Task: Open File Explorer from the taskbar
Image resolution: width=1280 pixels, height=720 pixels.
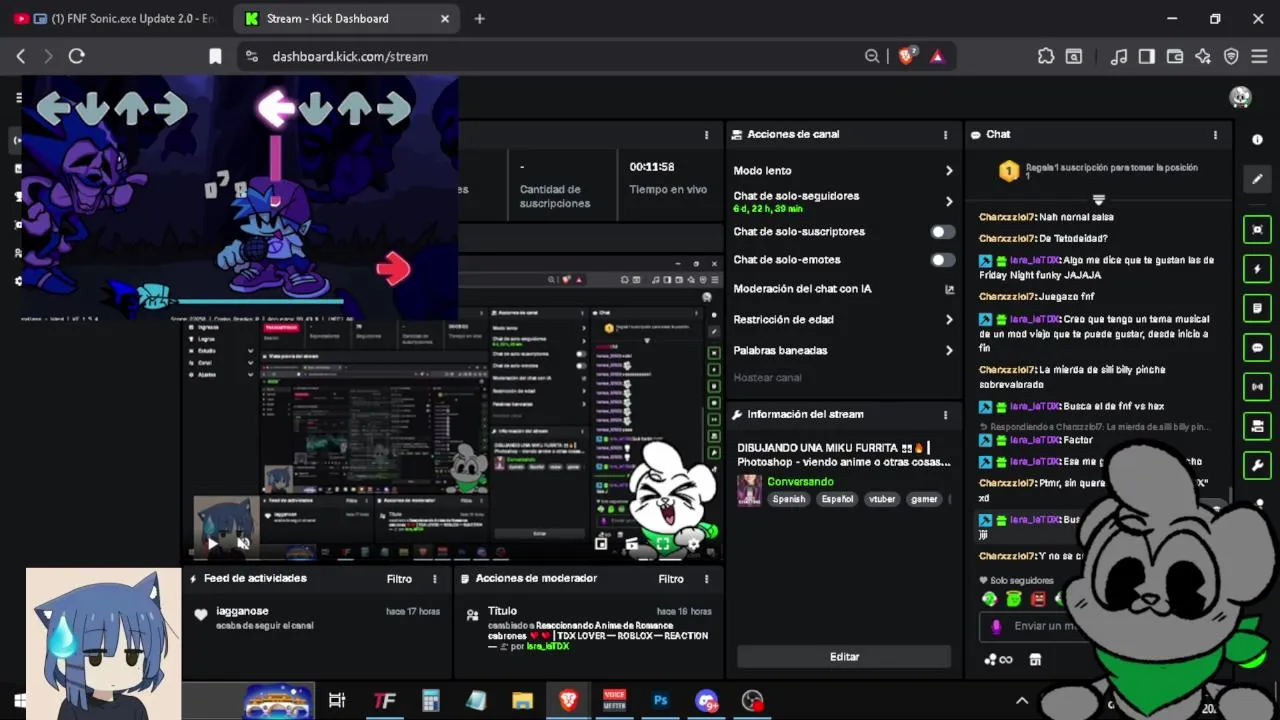Action: tap(522, 701)
